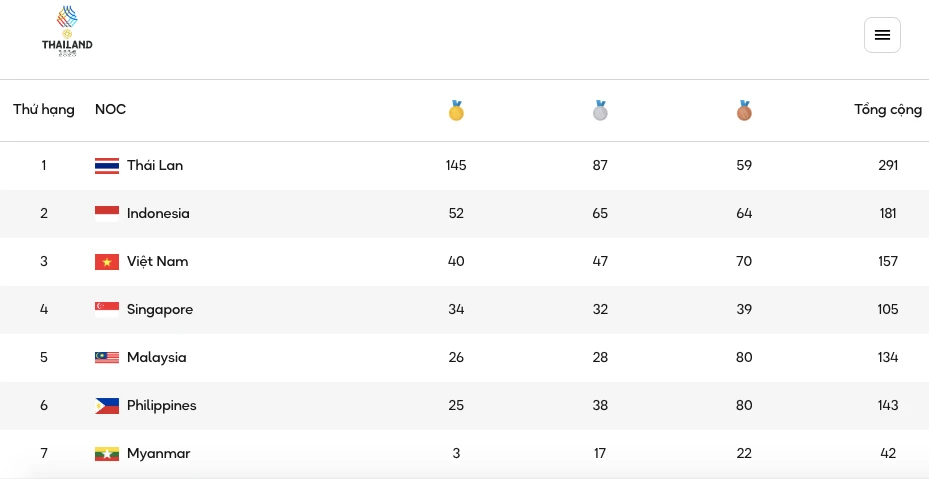Click the Philippines flag icon
The height and width of the screenshot is (479, 929).
[107, 406]
